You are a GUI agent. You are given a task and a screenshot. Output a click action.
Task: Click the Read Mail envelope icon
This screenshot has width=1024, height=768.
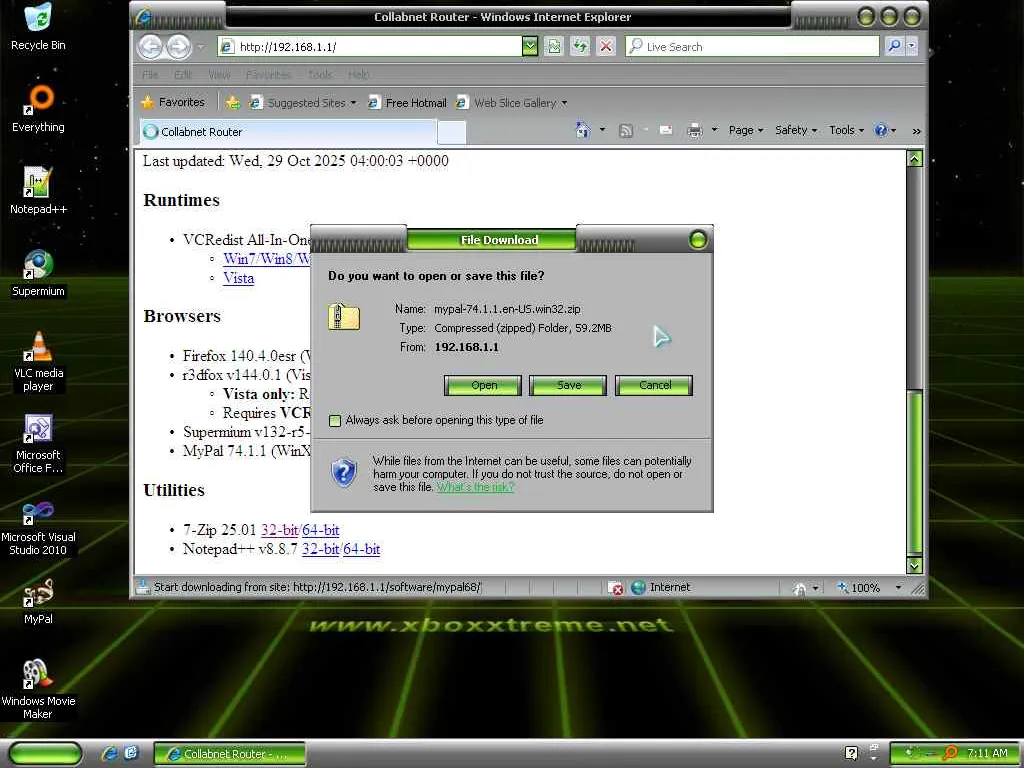(x=666, y=131)
